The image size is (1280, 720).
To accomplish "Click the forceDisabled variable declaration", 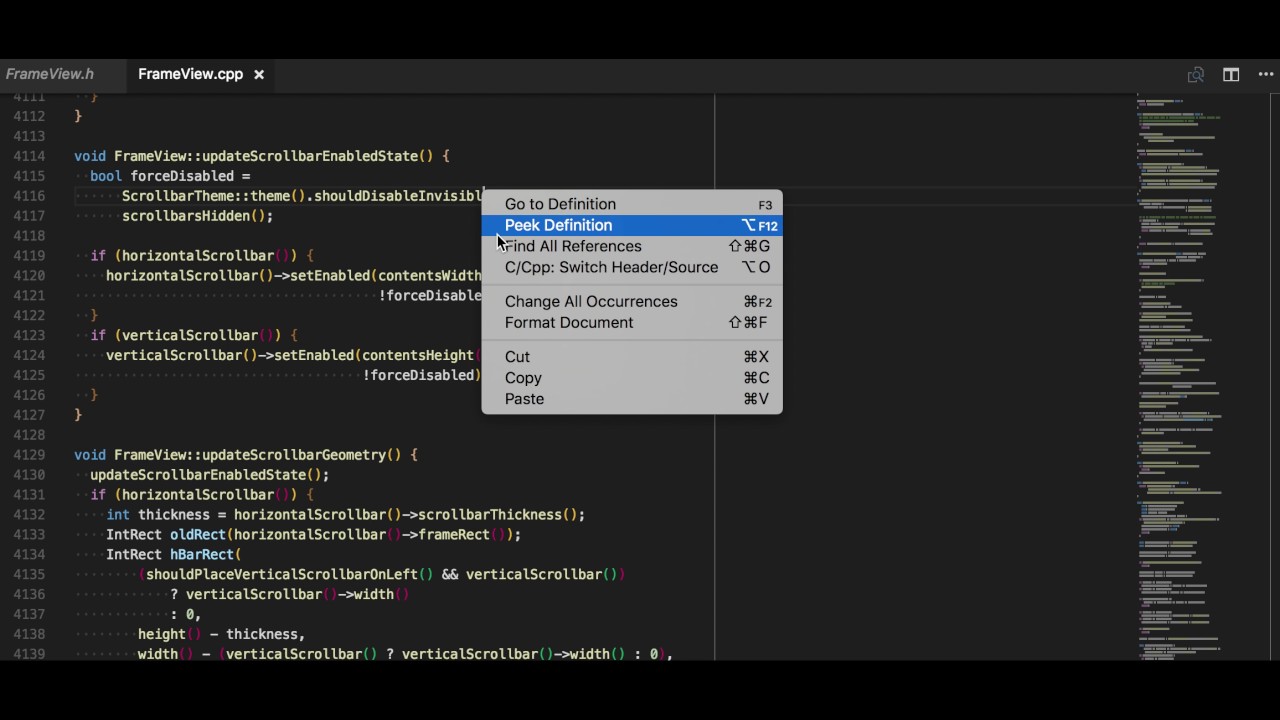I will pyautogui.click(x=182, y=176).
